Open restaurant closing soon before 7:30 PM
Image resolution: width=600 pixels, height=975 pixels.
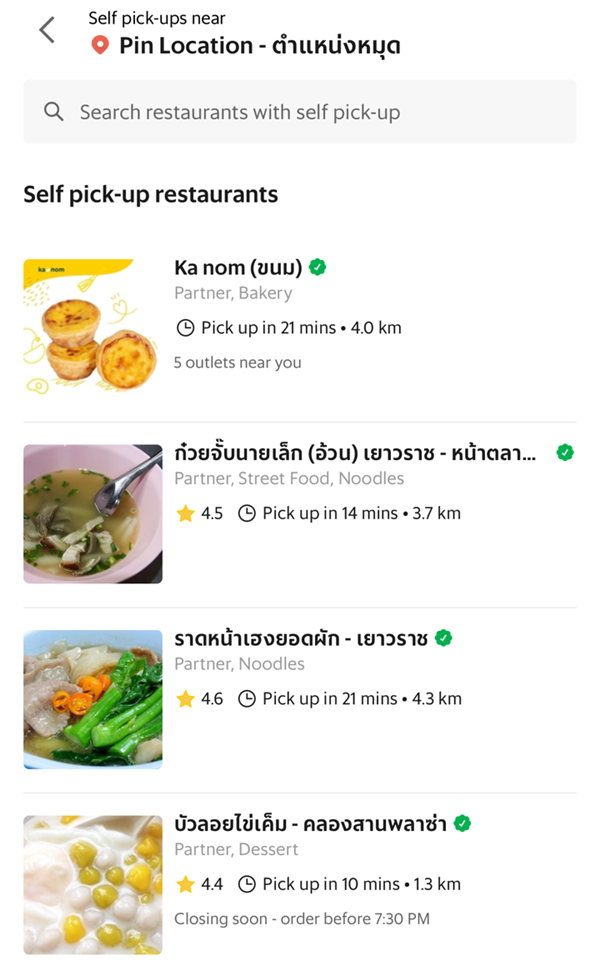tap(300, 885)
